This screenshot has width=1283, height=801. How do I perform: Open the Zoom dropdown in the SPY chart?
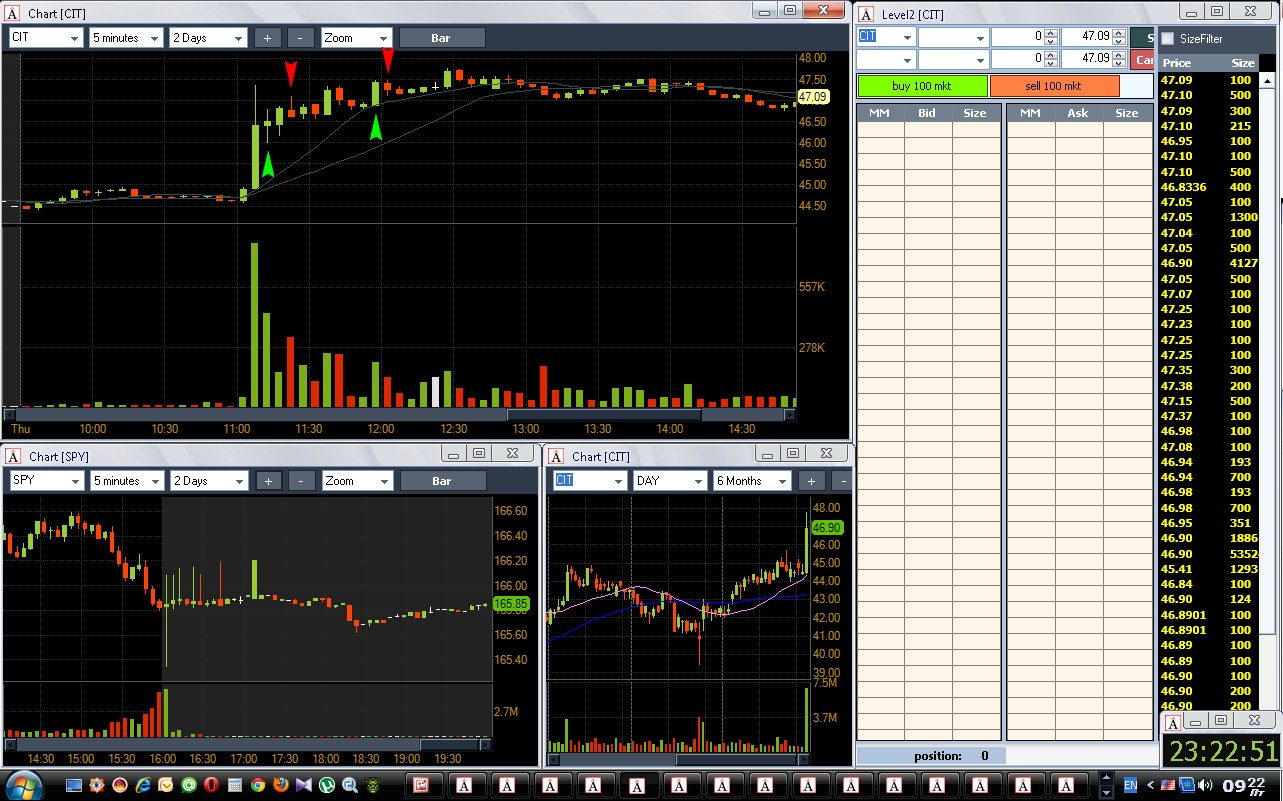point(357,481)
